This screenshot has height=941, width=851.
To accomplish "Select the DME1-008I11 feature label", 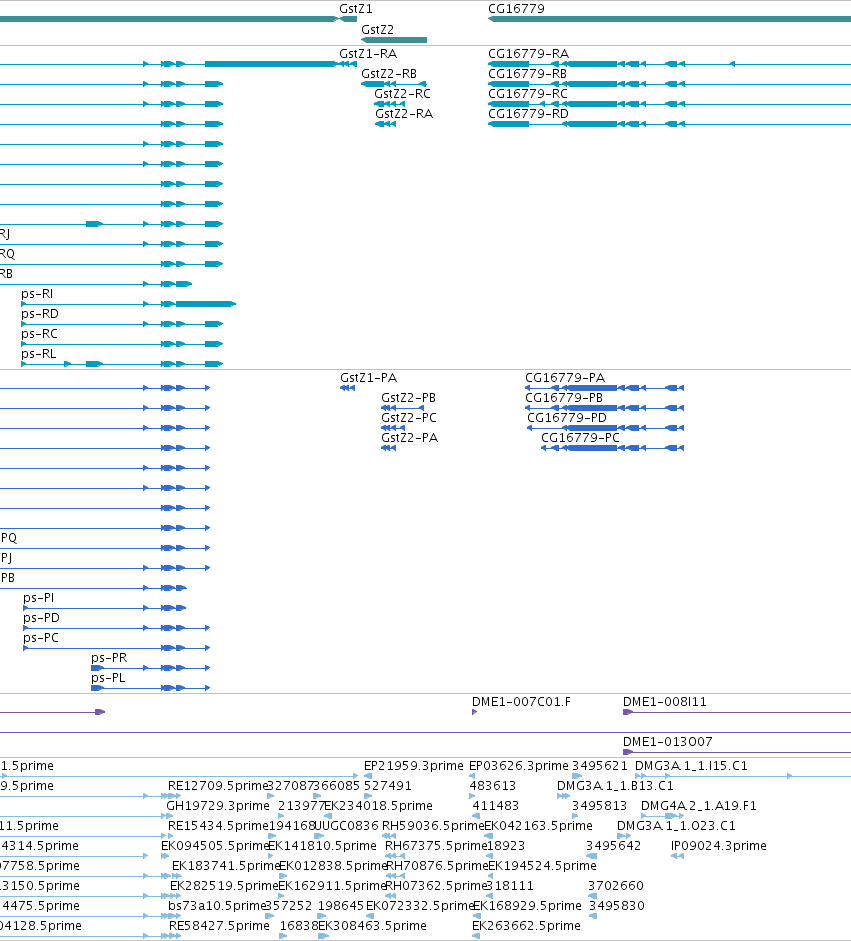I will coord(664,702).
